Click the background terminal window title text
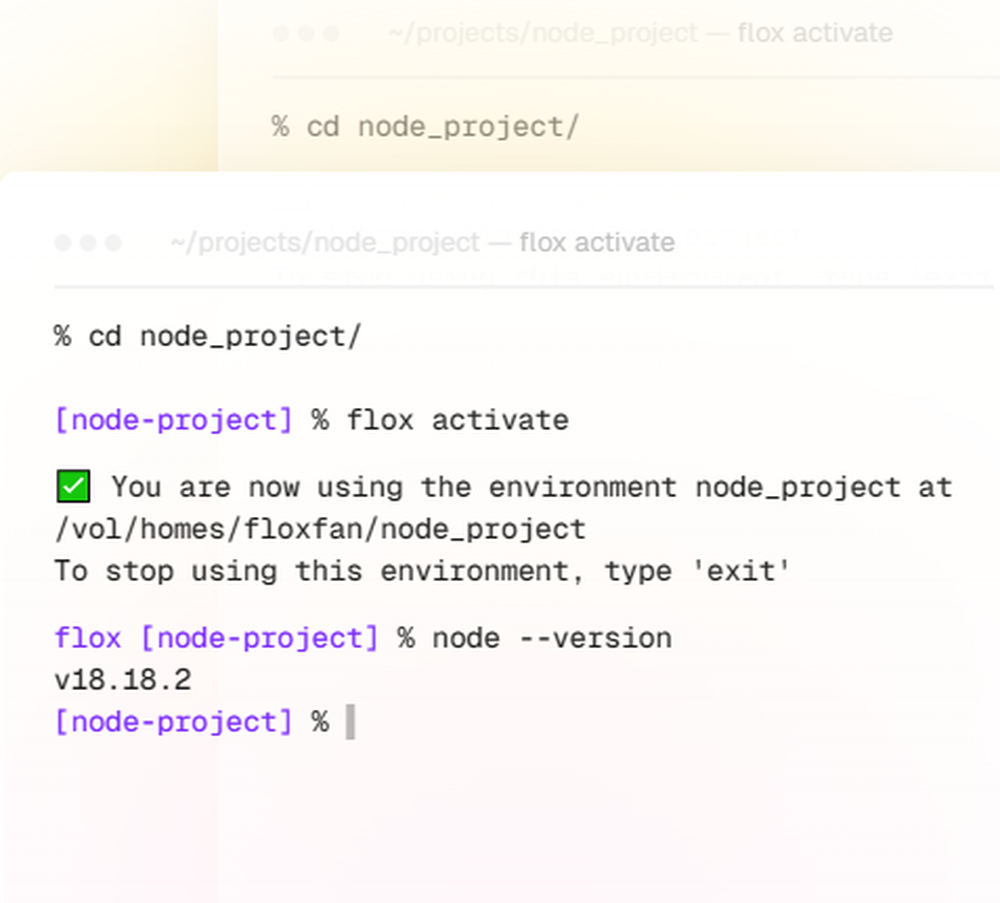The image size is (1000, 903). coord(640,33)
